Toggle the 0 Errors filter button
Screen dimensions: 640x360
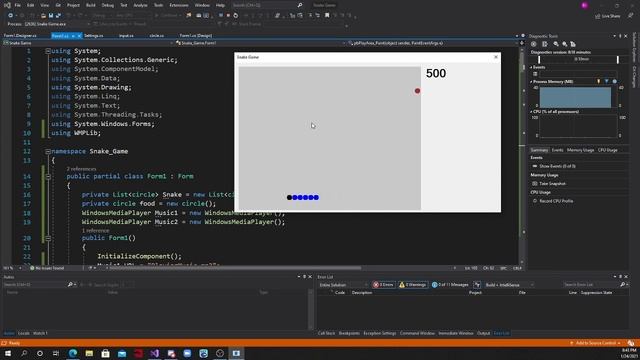click(x=383, y=284)
